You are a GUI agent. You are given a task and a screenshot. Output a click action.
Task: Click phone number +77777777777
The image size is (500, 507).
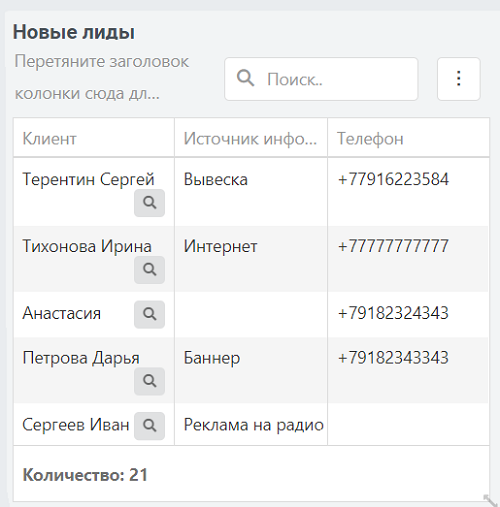393,246
